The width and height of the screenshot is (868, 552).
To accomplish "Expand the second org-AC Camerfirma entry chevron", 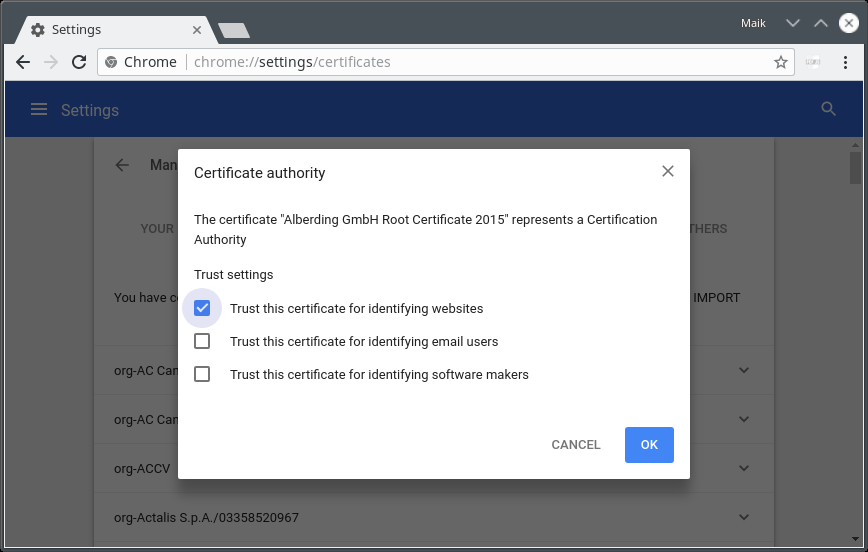I will click(743, 419).
